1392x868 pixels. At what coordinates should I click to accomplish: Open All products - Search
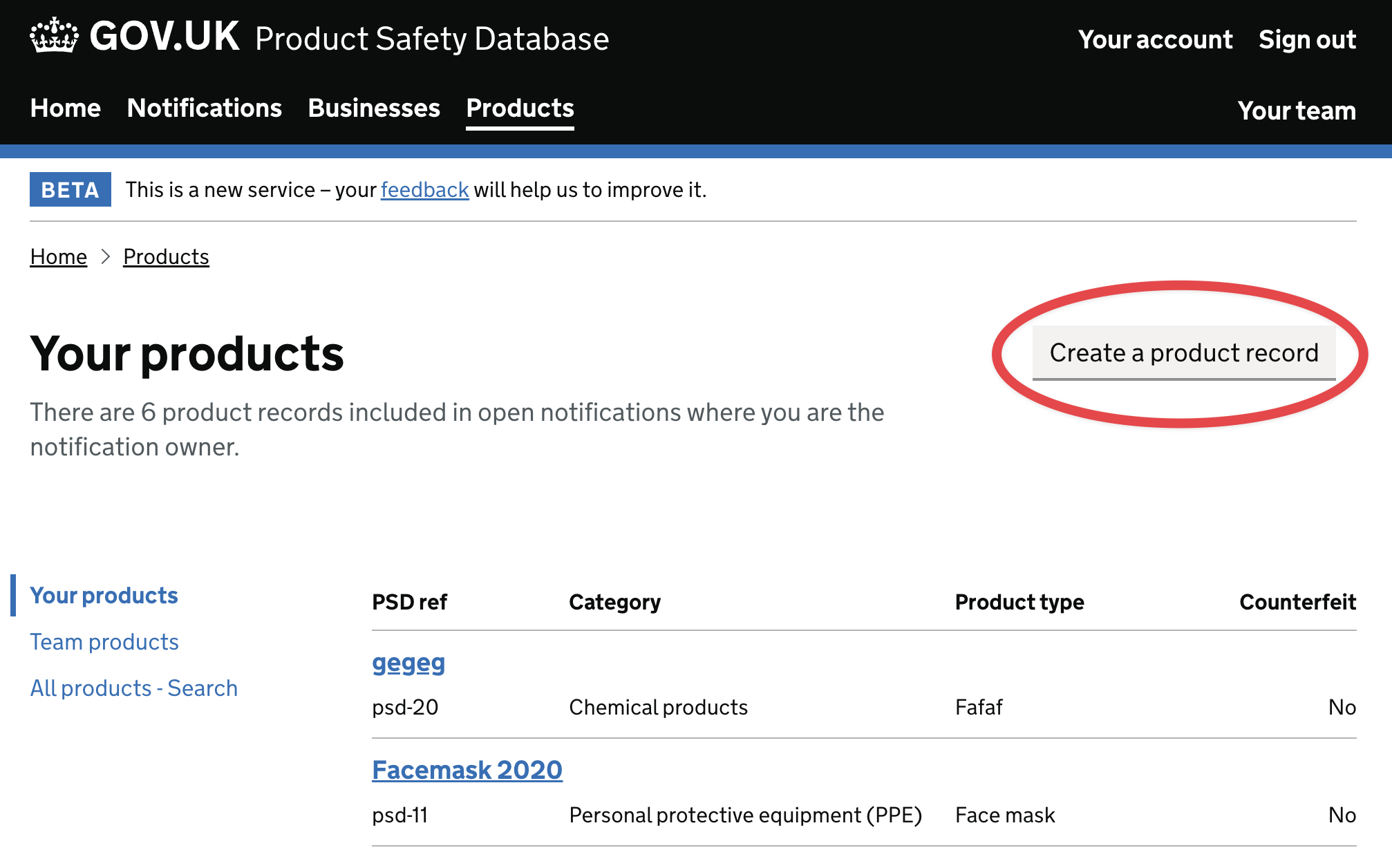133,688
